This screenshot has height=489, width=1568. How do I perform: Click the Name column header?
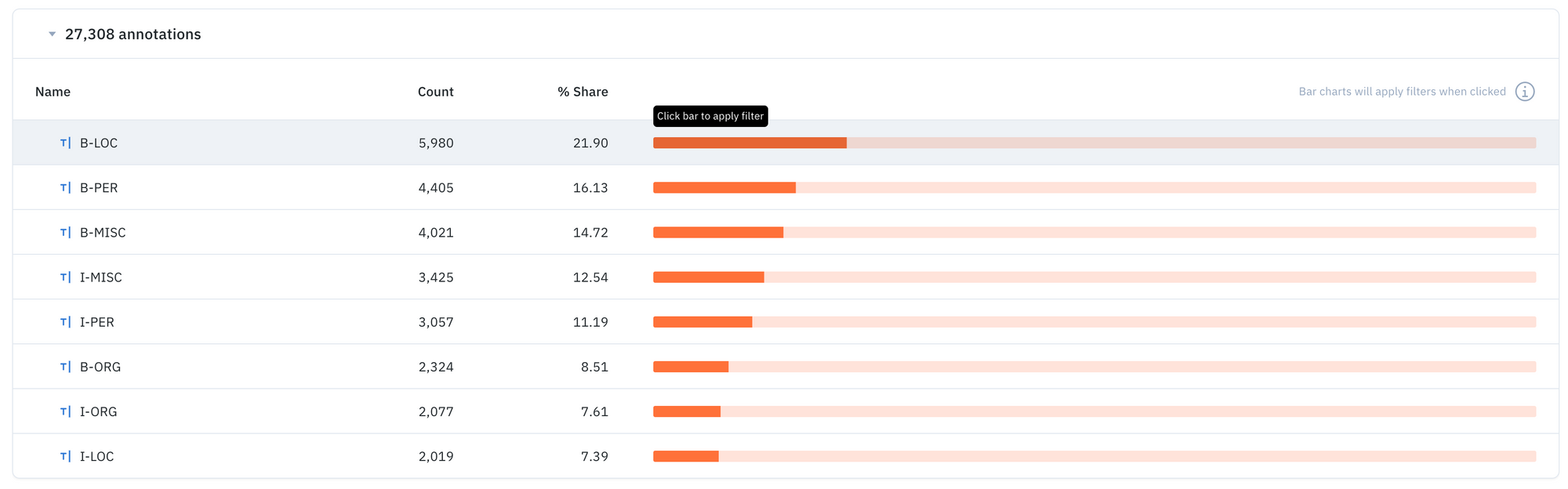pyautogui.click(x=53, y=92)
